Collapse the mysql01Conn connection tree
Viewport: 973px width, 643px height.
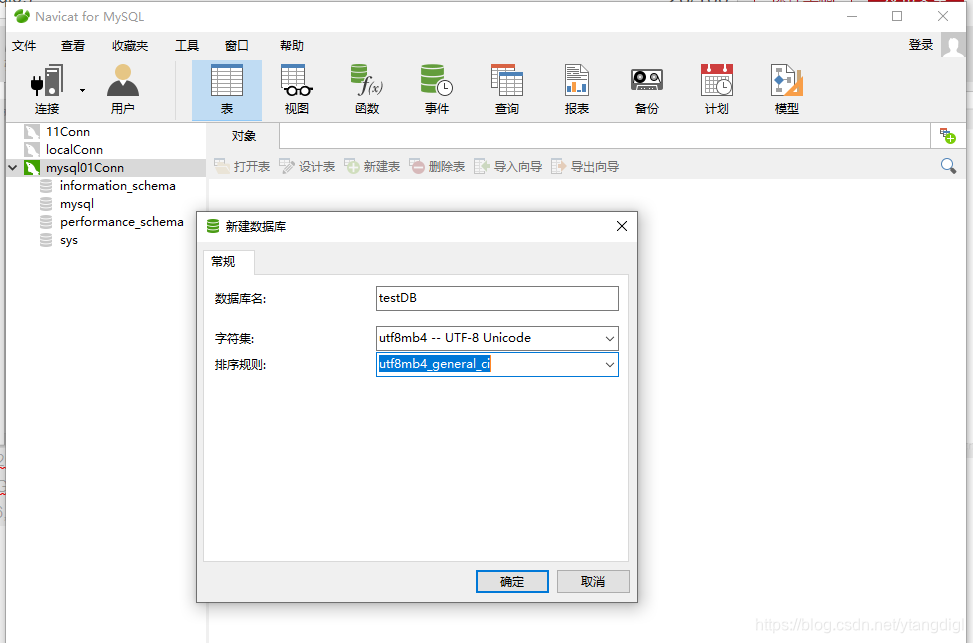(x=10, y=167)
